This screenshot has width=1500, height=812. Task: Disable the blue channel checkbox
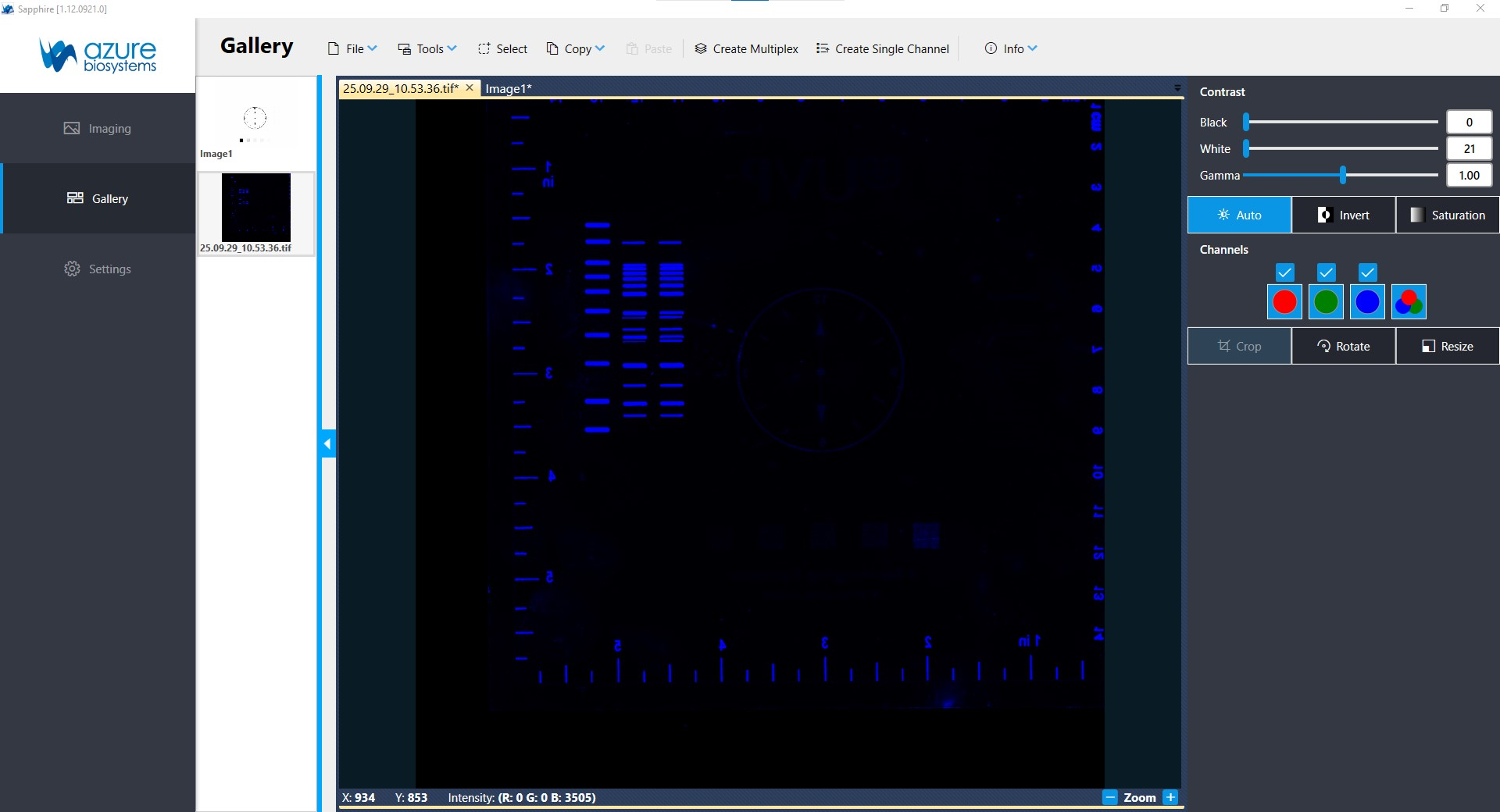(x=1367, y=272)
